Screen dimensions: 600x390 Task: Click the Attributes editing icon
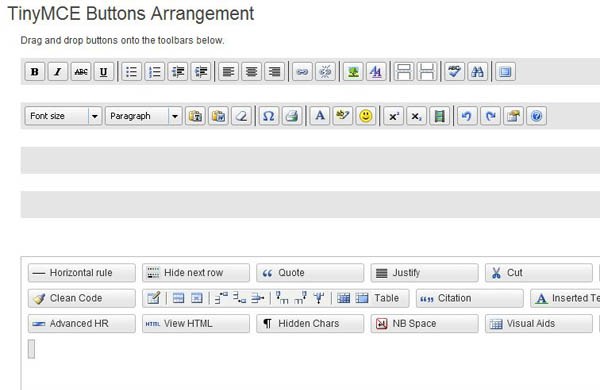(x=514, y=116)
